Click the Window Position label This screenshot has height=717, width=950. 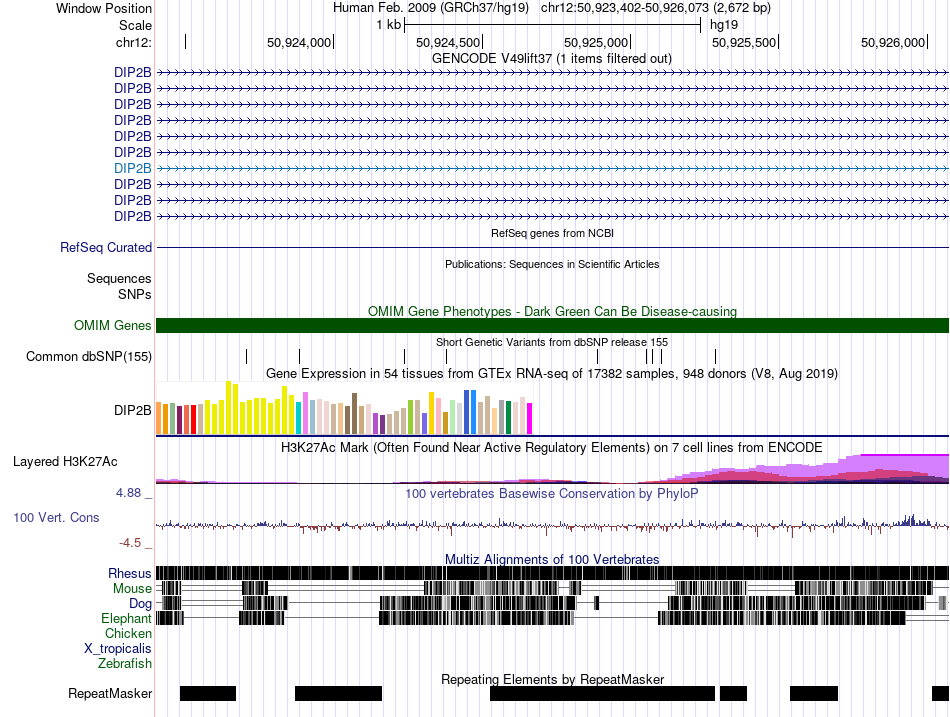[x=104, y=8]
